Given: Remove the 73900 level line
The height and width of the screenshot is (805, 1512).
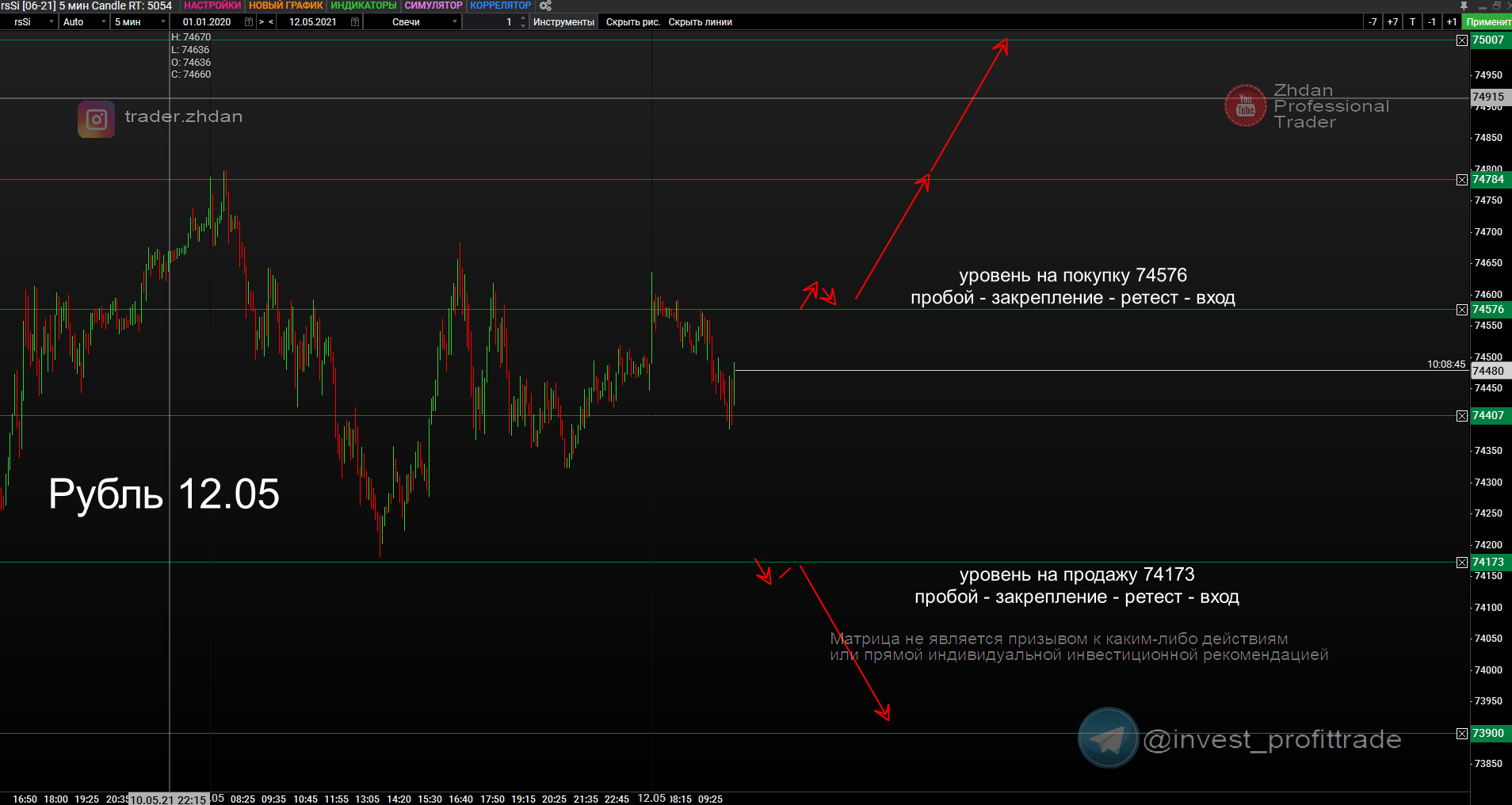Looking at the screenshot, I should pyautogui.click(x=1462, y=734).
